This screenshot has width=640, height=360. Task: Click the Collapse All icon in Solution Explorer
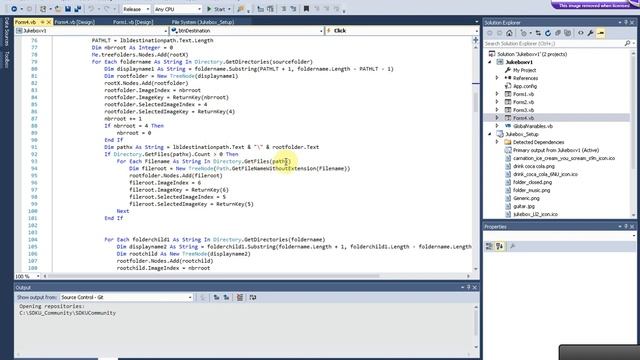pos(558,33)
